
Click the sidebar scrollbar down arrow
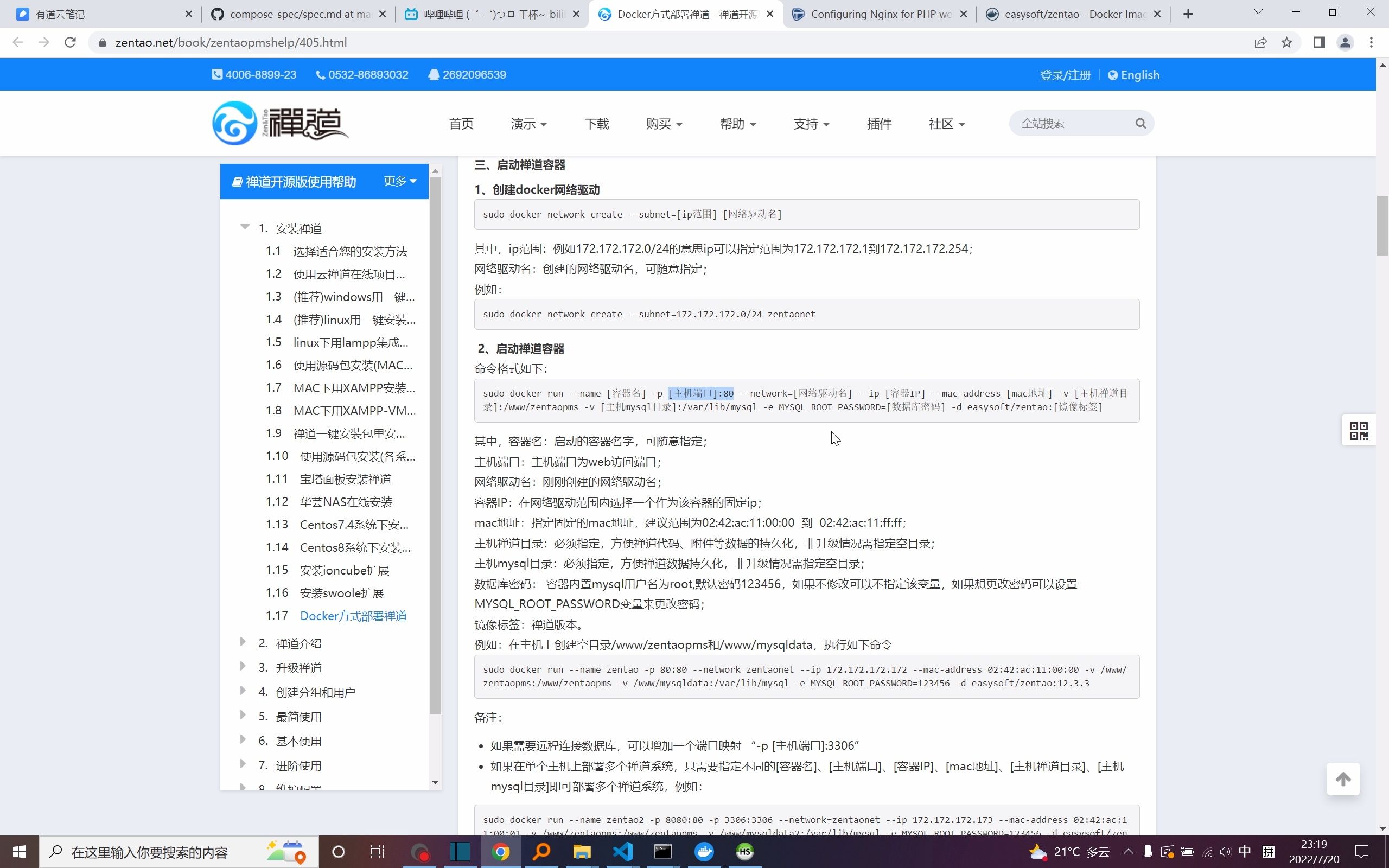pyautogui.click(x=435, y=783)
